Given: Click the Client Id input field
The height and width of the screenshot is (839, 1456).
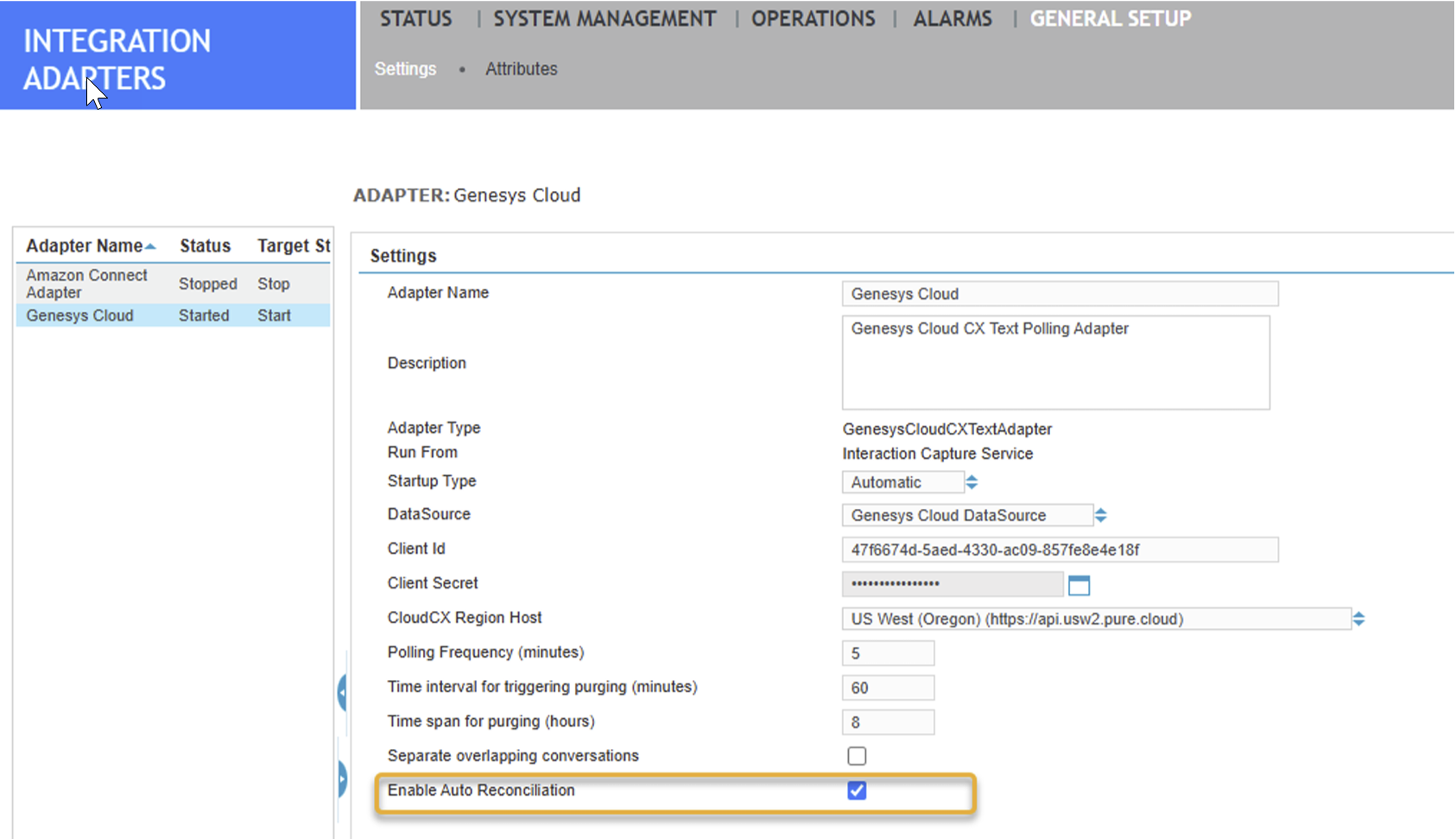Looking at the screenshot, I should tap(1059, 550).
